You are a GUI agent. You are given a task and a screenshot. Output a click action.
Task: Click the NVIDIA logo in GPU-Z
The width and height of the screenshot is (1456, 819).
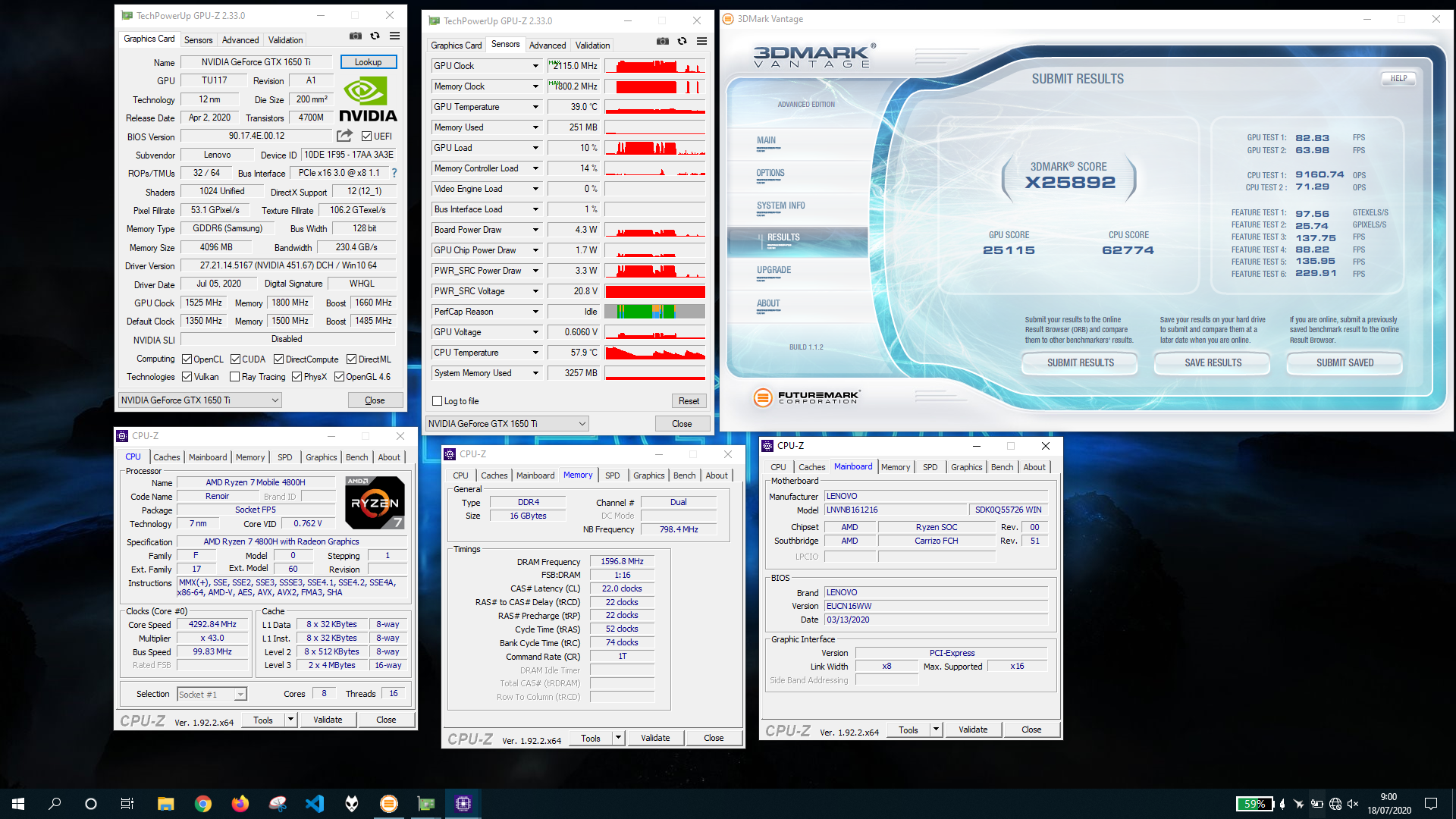pyautogui.click(x=368, y=99)
